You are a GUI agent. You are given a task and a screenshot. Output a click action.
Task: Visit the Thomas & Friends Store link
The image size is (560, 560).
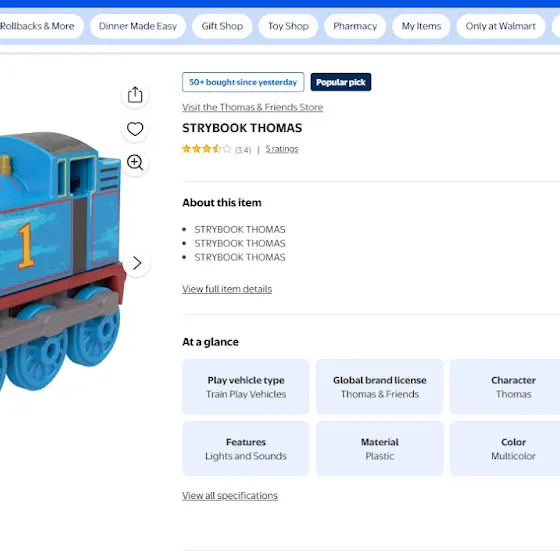tap(252, 107)
